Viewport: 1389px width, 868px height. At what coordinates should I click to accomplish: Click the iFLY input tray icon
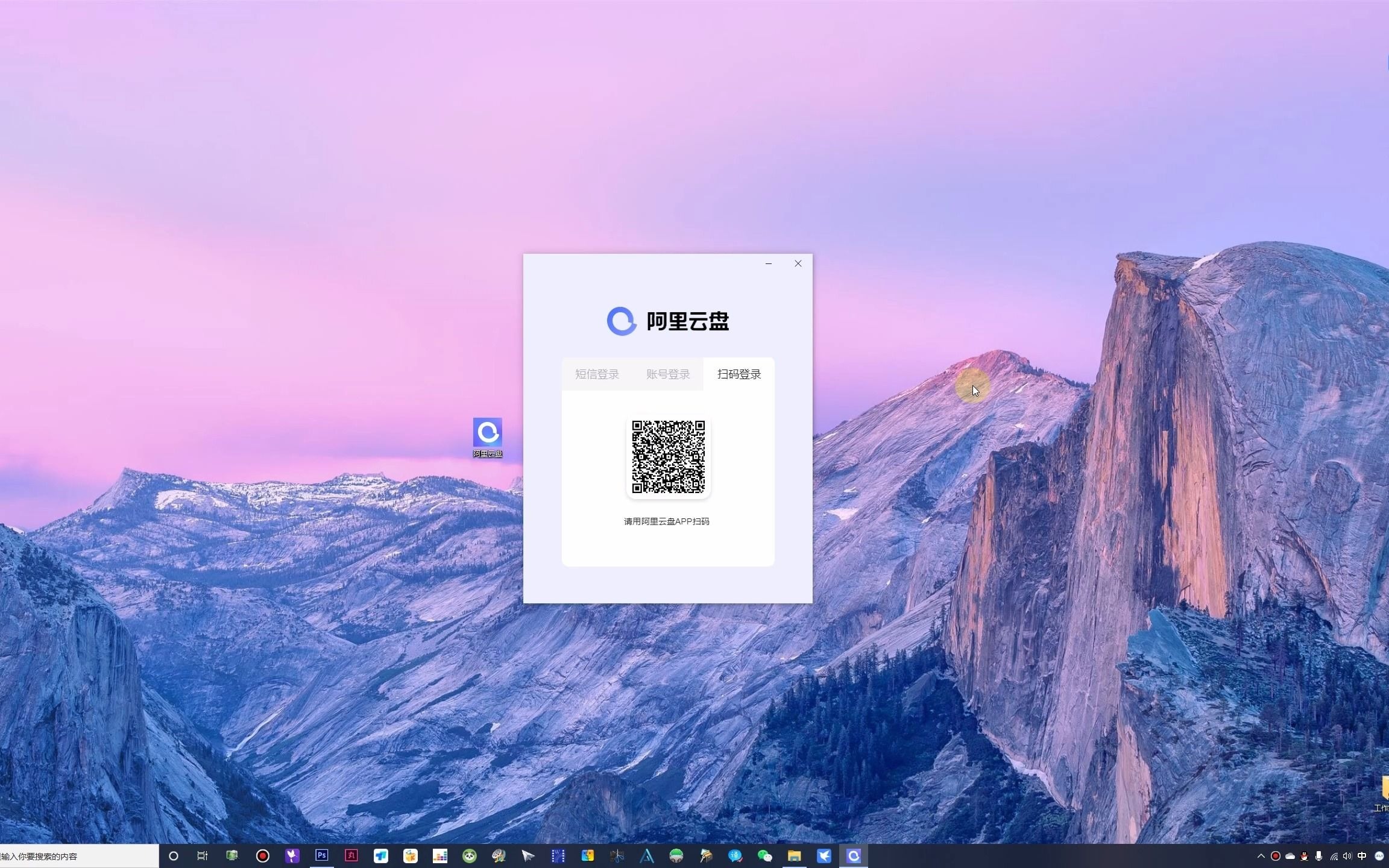pos(1379,856)
